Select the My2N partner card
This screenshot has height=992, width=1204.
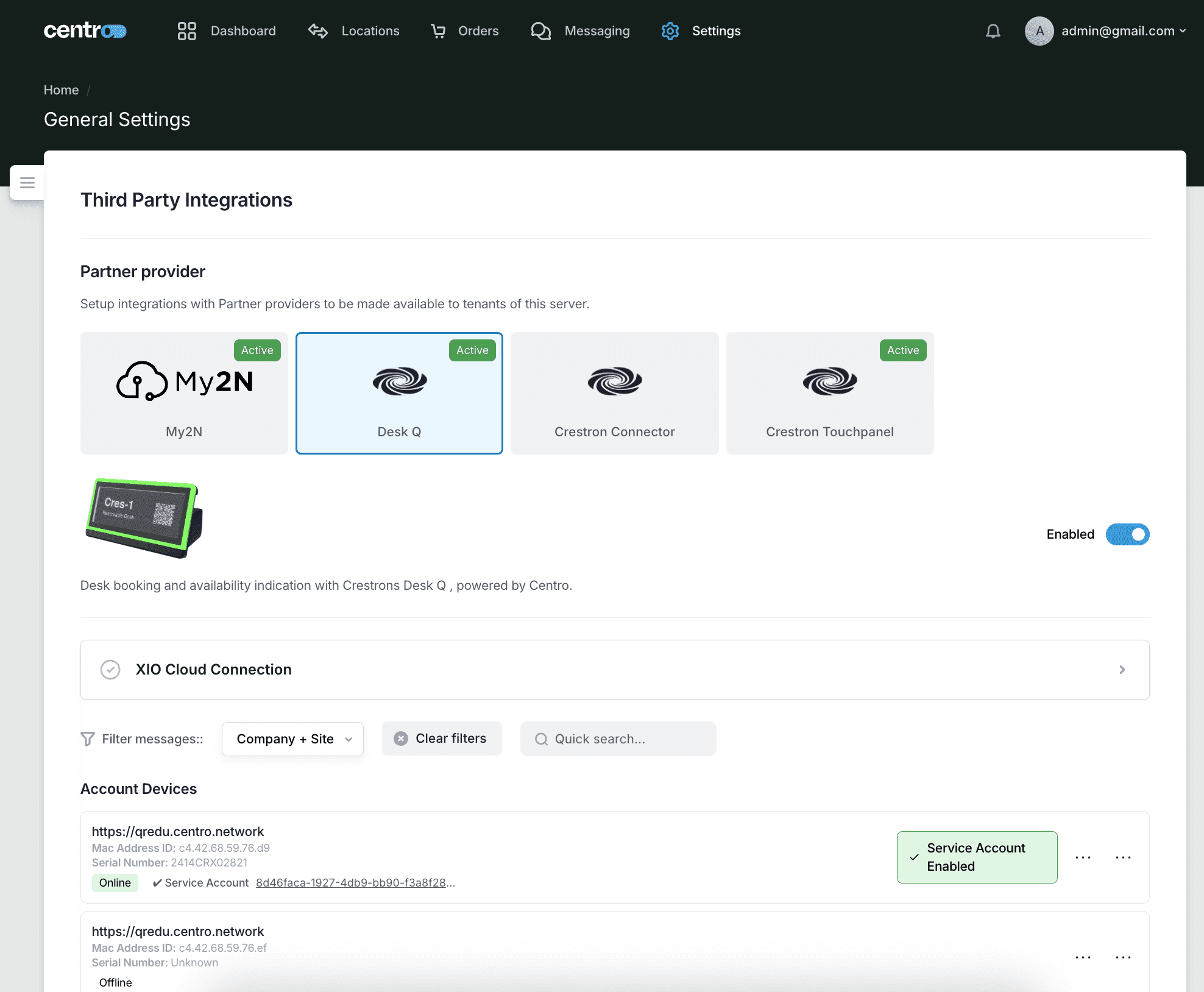(x=184, y=393)
